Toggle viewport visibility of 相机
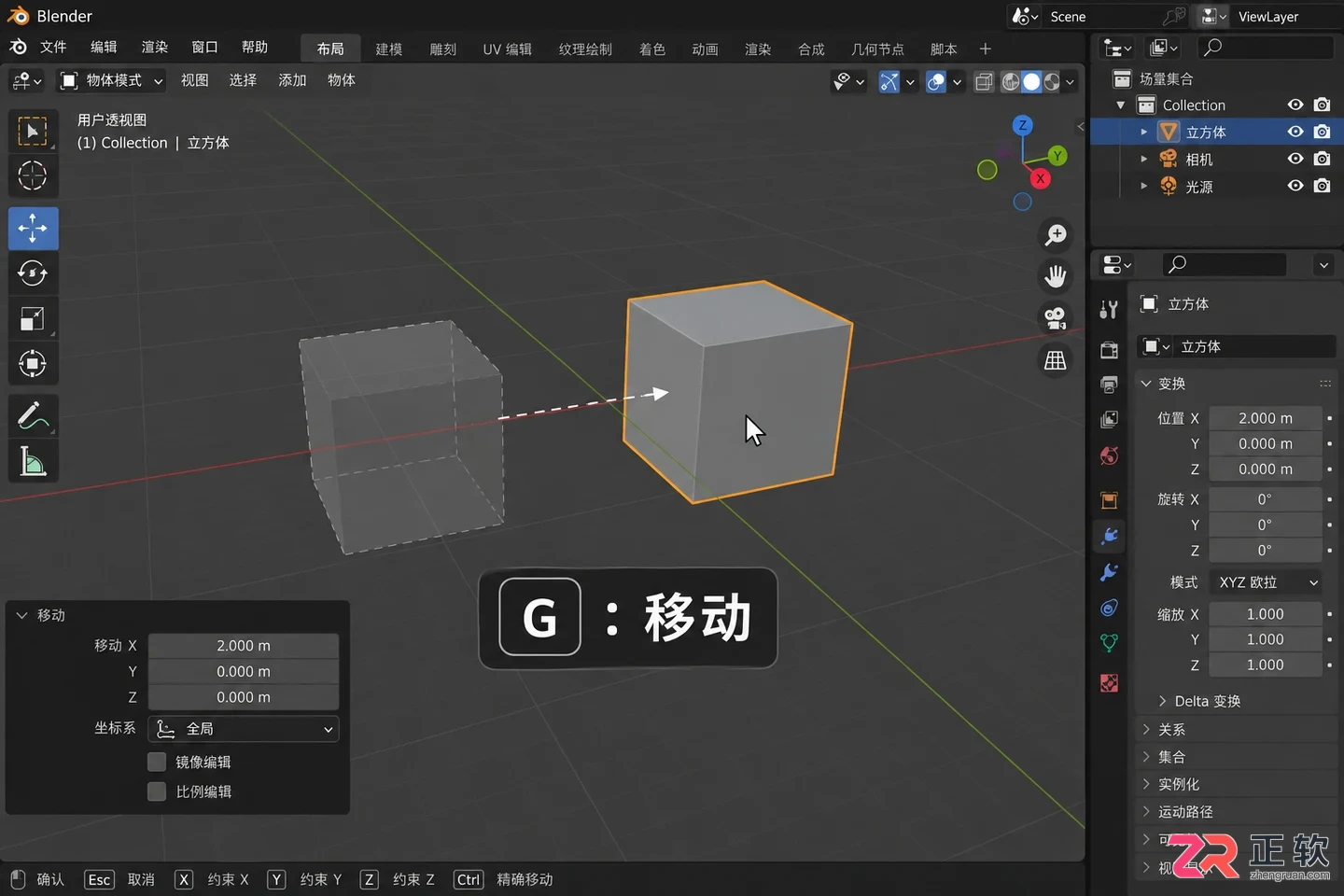 tap(1295, 159)
